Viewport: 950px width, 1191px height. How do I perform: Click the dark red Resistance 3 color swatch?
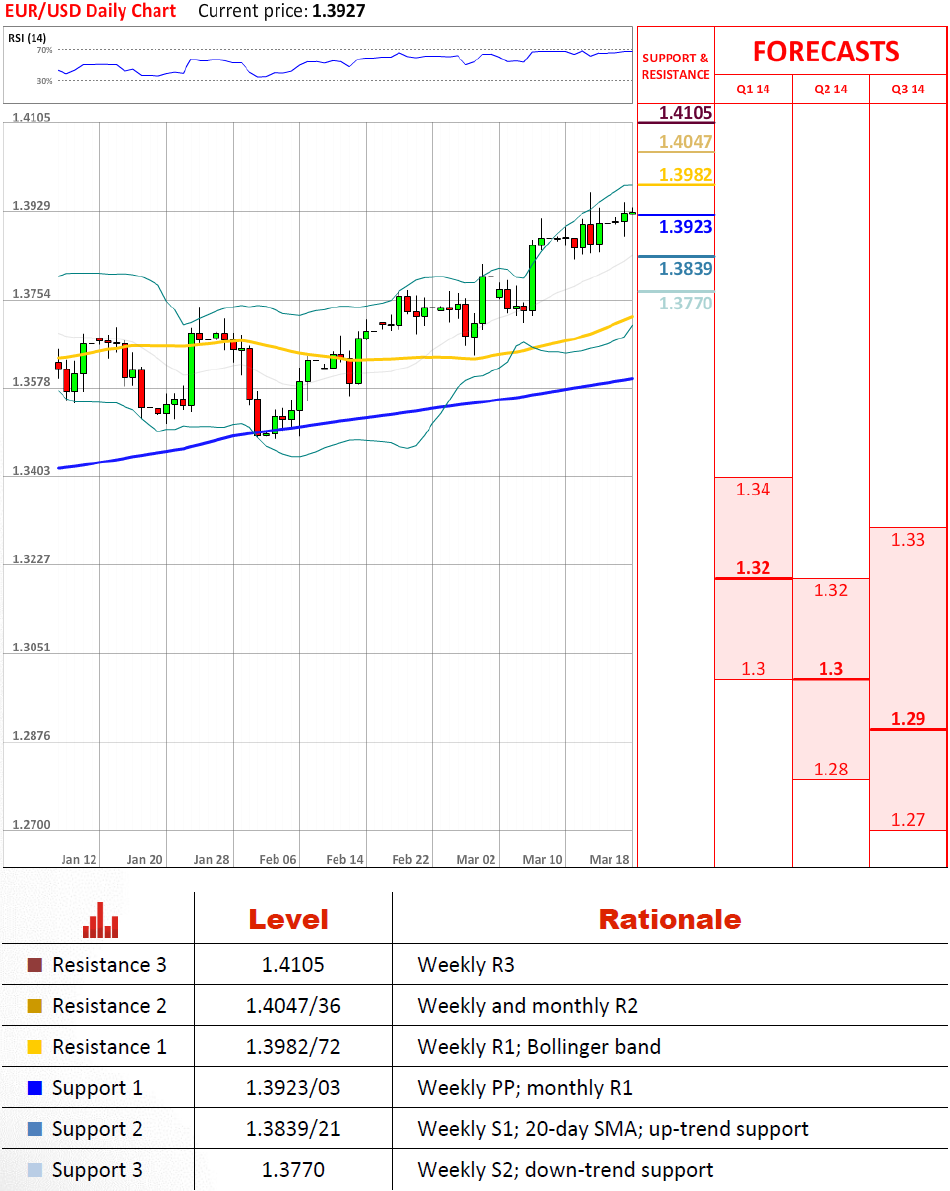pos(35,965)
